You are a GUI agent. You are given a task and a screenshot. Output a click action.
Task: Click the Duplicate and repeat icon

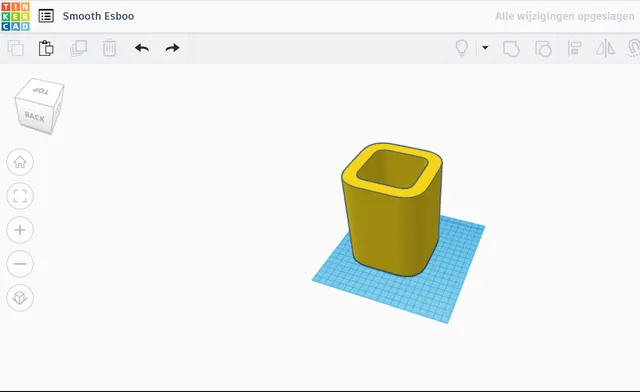point(78,48)
